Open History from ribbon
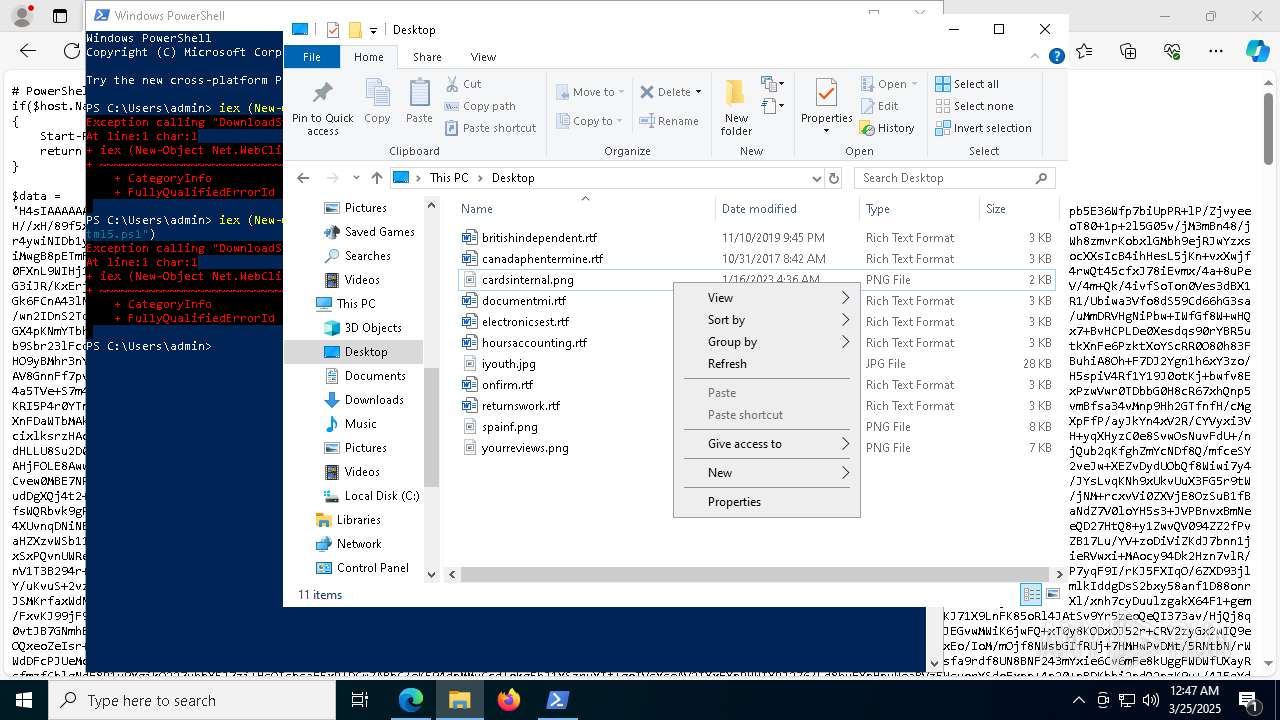This screenshot has width=1280, height=720. pos(886,128)
